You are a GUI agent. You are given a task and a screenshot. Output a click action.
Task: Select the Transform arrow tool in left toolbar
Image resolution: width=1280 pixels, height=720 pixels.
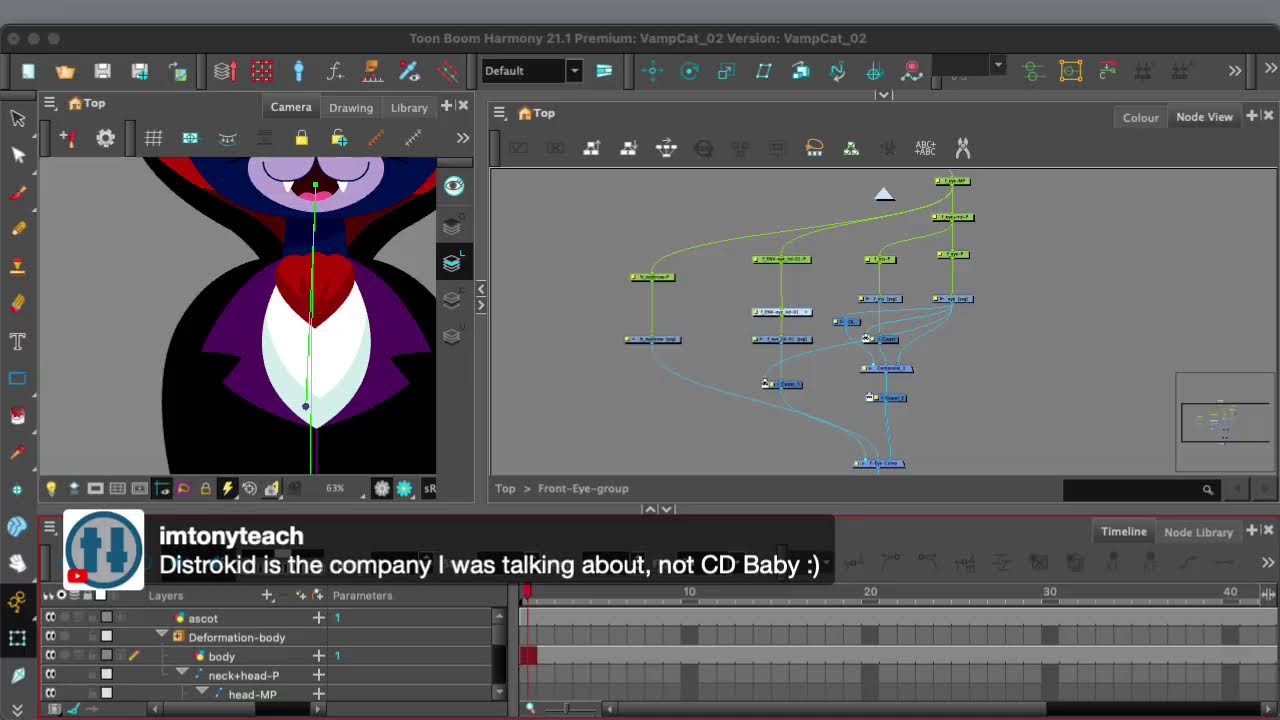pos(17,118)
